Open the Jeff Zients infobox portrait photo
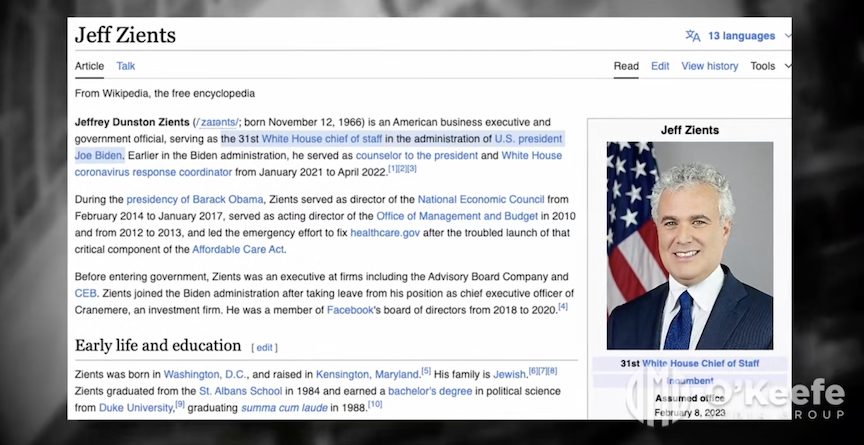Image resolution: width=864 pixels, height=445 pixels. (690, 246)
